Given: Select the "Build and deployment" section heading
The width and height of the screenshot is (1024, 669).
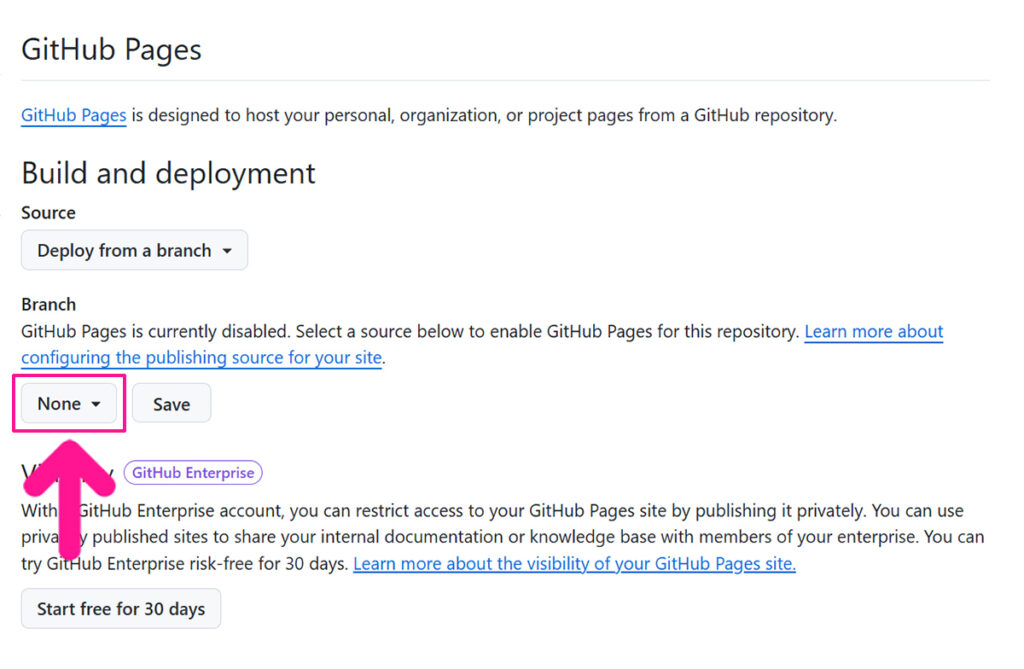Looking at the screenshot, I should click(168, 173).
